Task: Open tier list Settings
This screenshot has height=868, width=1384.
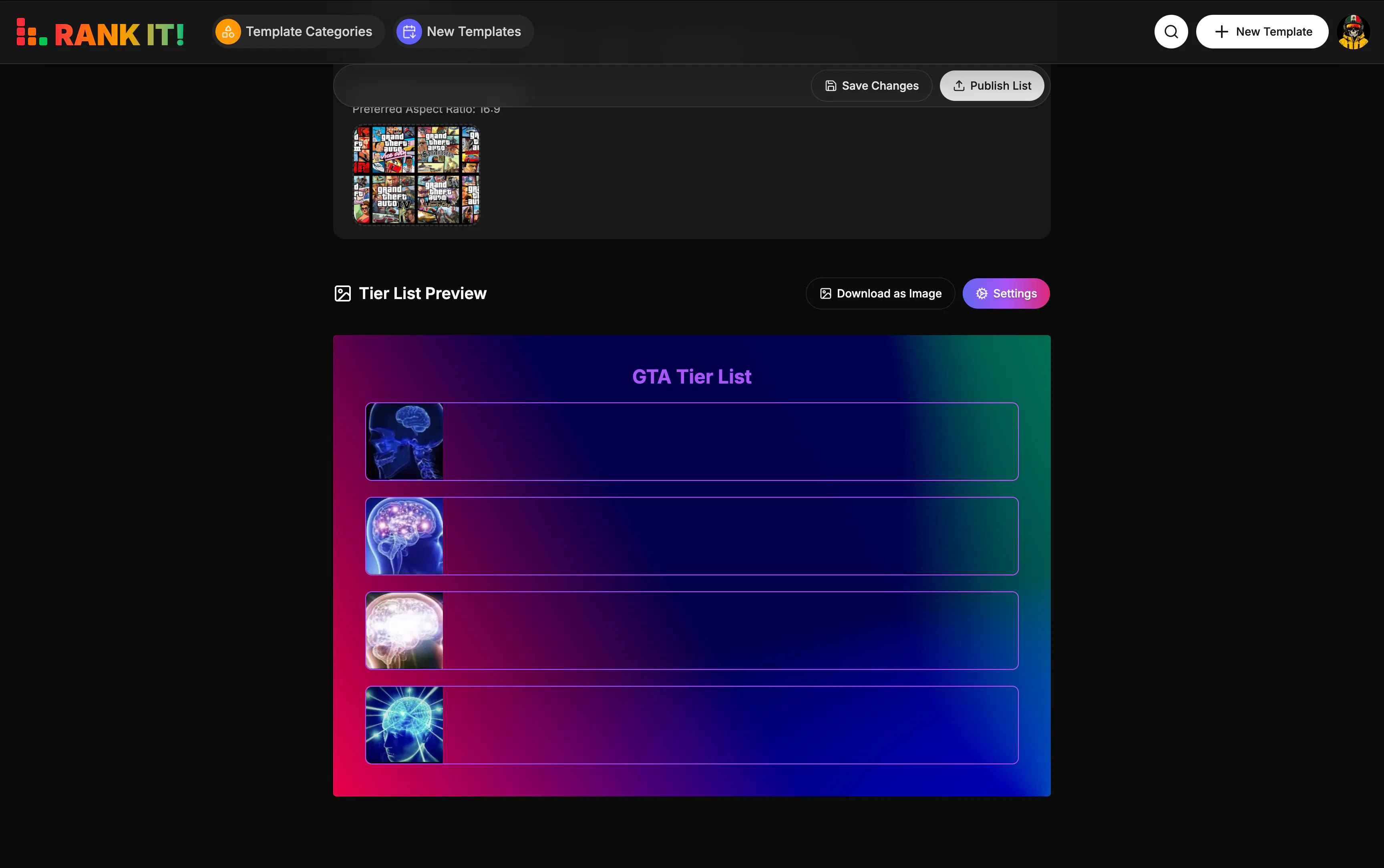Action: click(x=1006, y=293)
